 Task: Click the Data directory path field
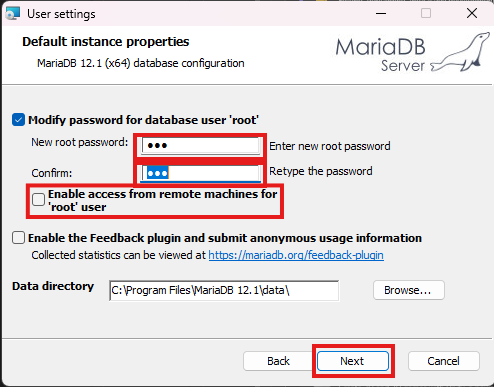pyautogui.click(x=224, y=291)
